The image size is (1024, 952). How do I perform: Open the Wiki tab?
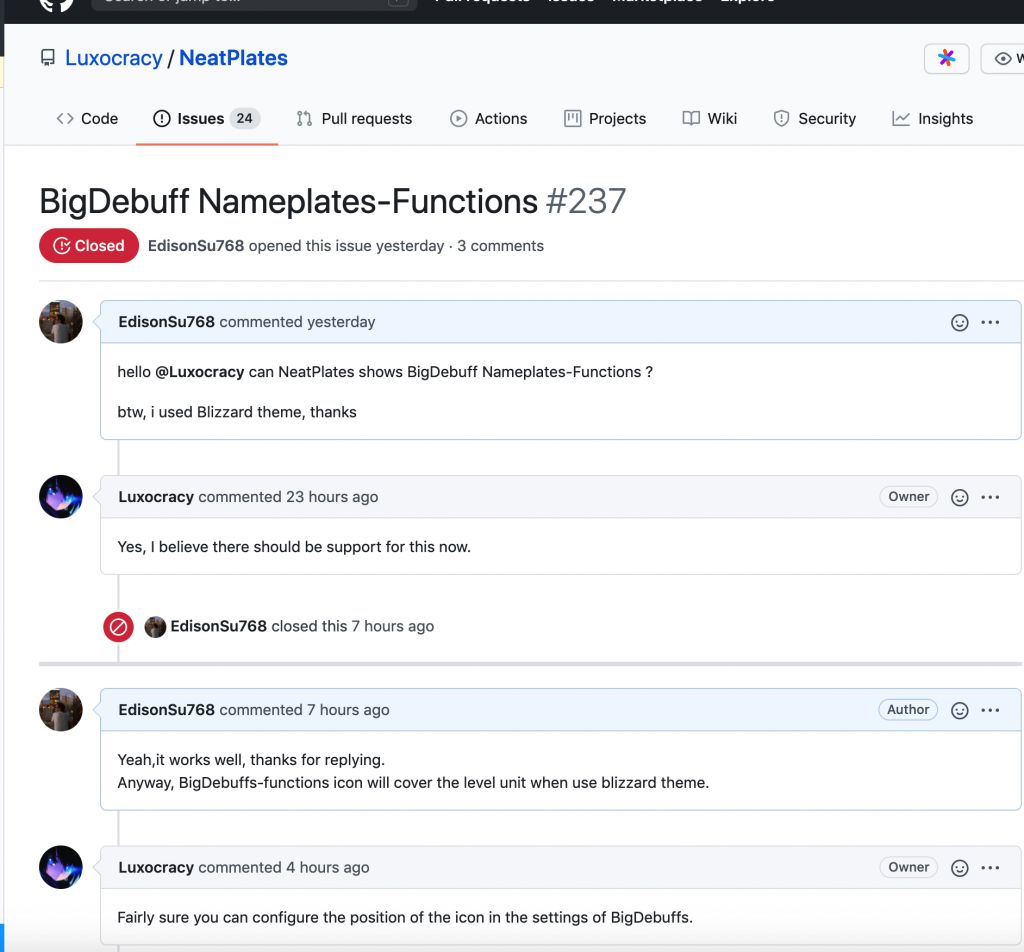tap(709, 118)
